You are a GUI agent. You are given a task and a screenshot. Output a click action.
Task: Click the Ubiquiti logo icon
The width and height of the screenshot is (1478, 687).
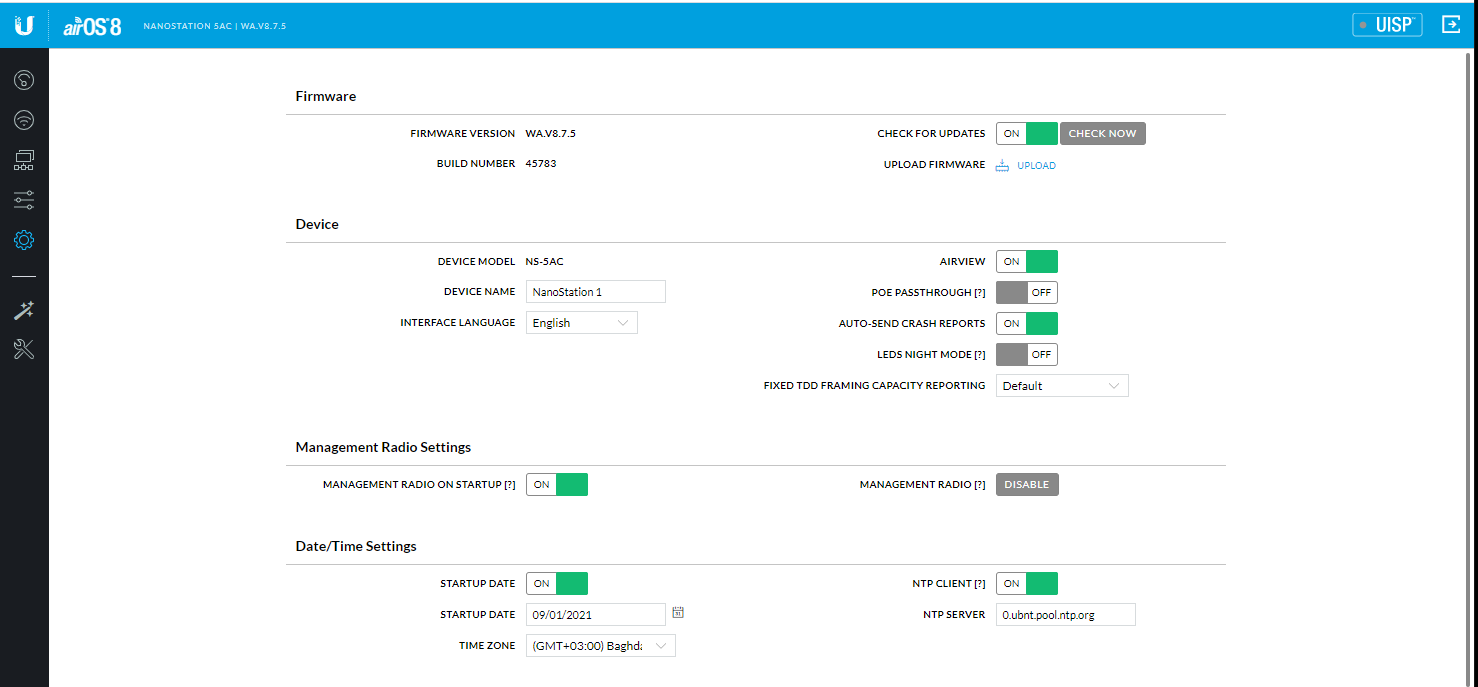point(24,25)
